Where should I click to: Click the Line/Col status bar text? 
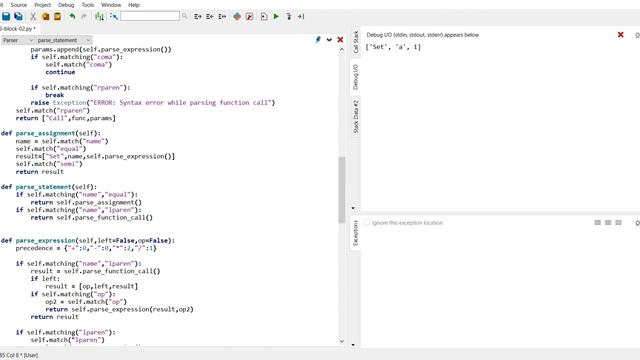19,355
